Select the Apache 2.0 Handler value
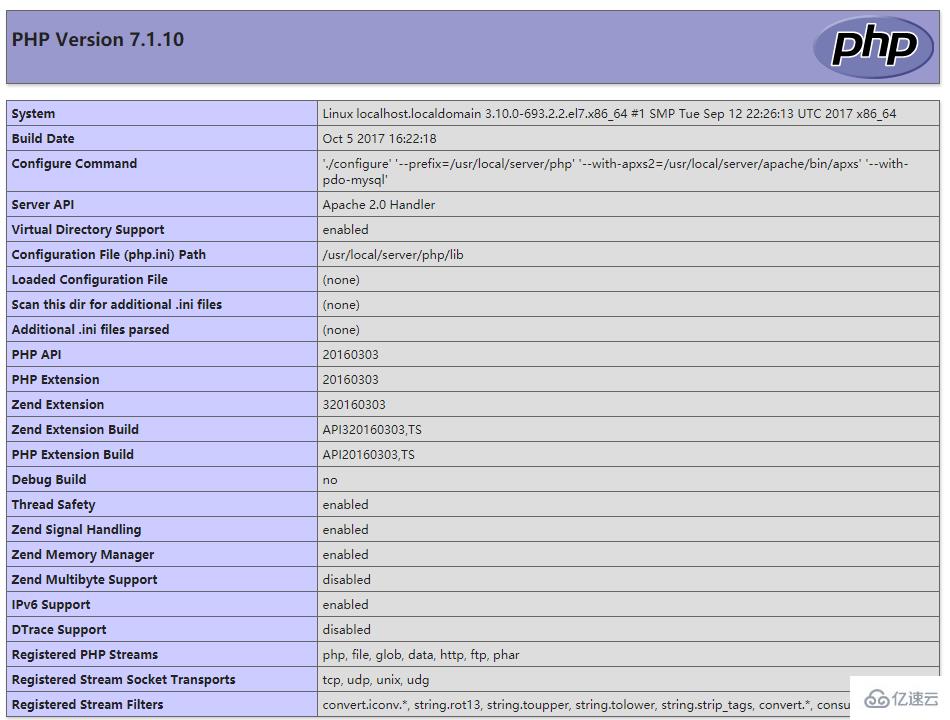The height and width of the screenshot is (720, 950). click(379, 204)
